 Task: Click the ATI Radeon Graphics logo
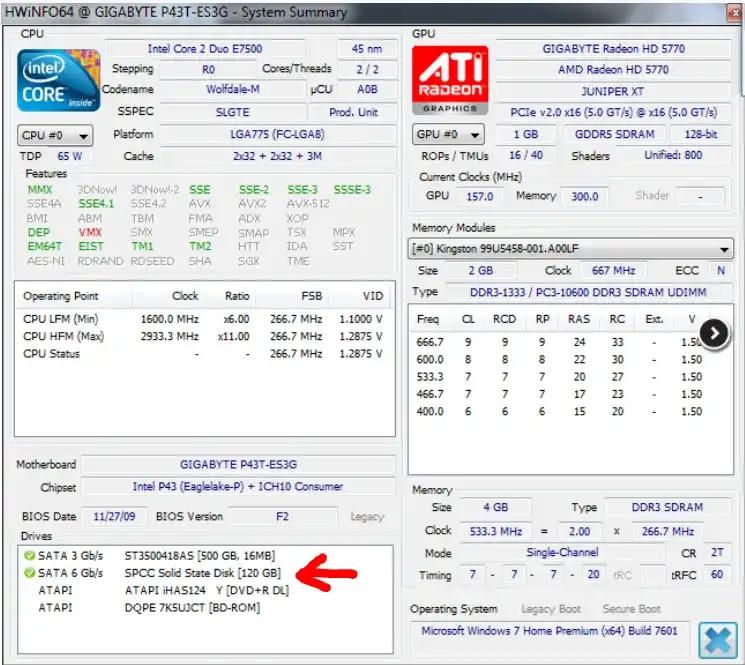click(450, 81)
